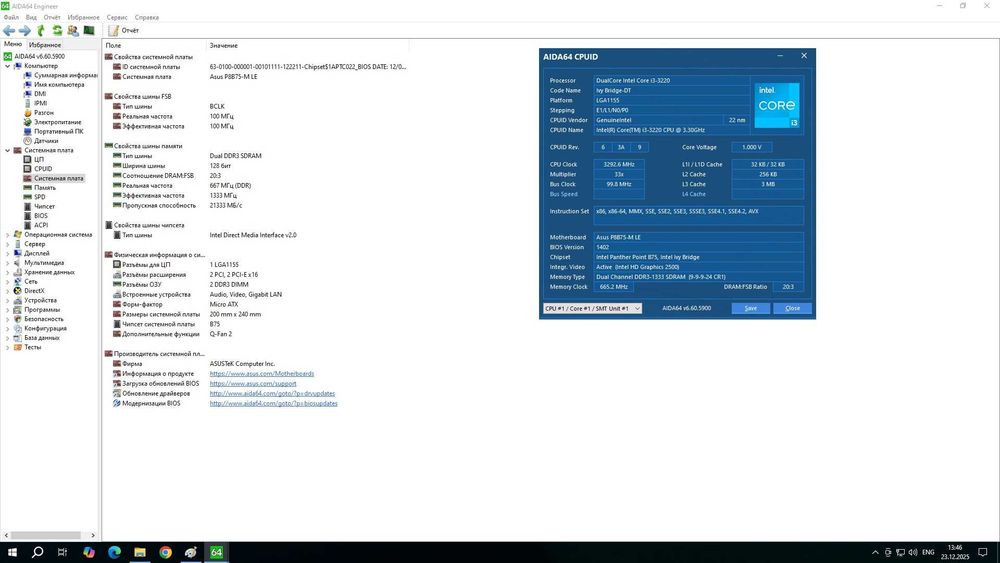The width and height of the screenshot is (1000, 563).
Task: Open File Explorer from taskbar
Action: [140, 552]
